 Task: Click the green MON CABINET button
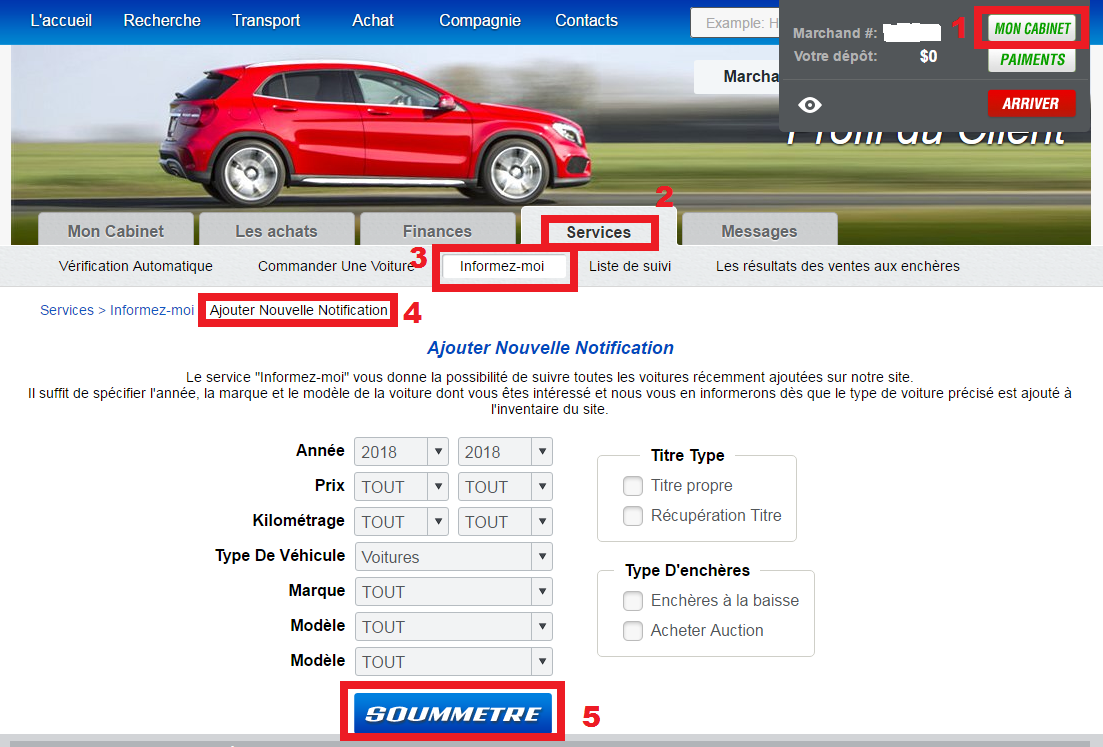pyautogui.click(x=1032, y=29)
